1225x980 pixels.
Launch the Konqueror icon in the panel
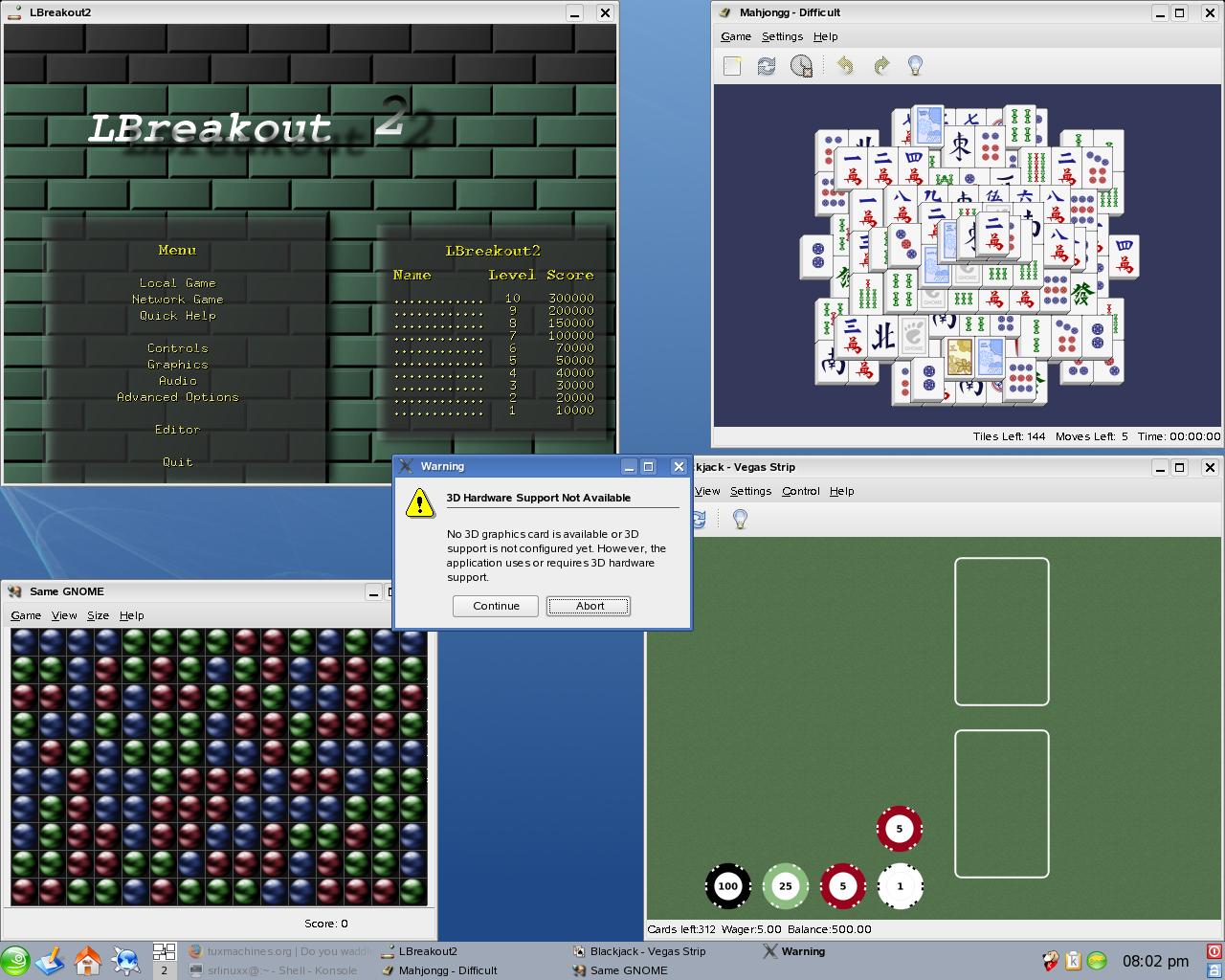pyautogui.click(x=125, y=960)
